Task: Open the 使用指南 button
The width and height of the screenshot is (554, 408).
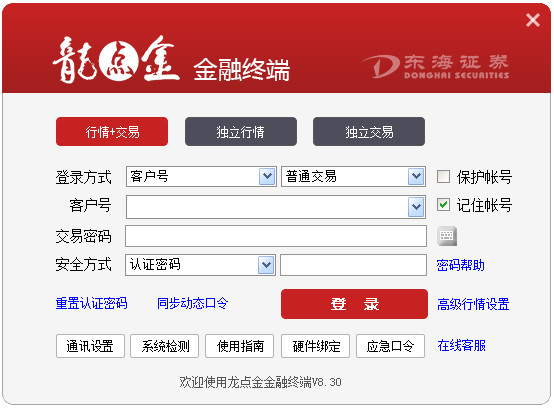Action: [240, 346]
